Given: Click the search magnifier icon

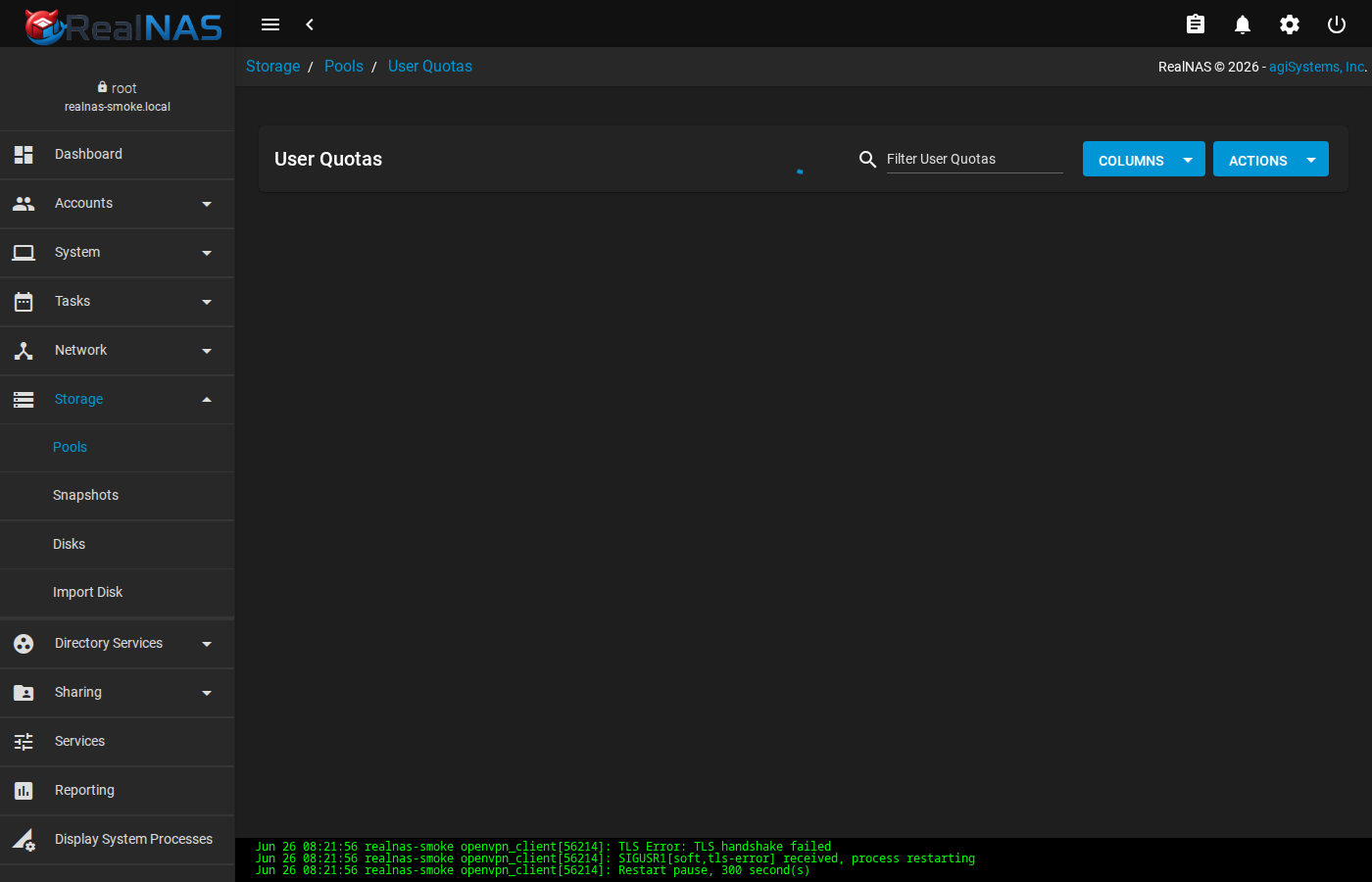Looking at the screenshot, I should click(867, 159).
